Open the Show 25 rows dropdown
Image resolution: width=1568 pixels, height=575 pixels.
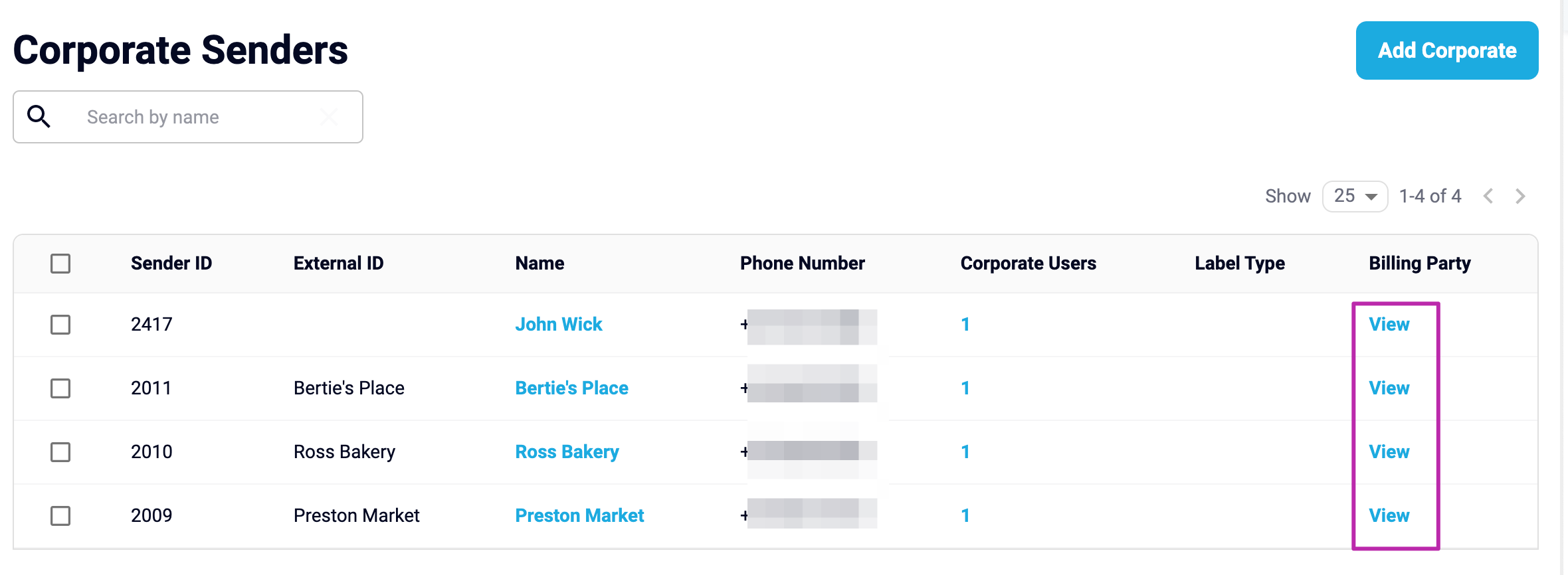point(1355,197)
